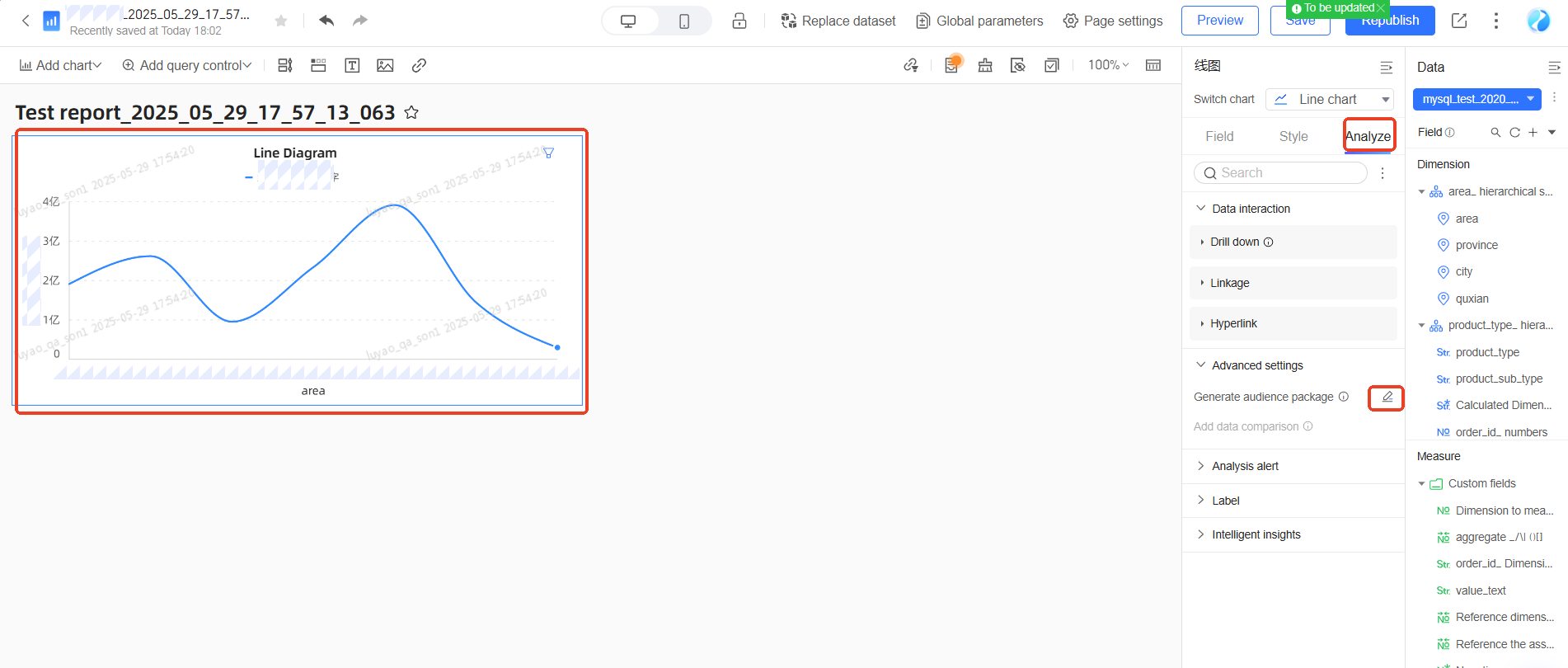The width and height of the screenshot is (1568, 668).
Task: Open Page settings
Action: [x=1113, y=21]
